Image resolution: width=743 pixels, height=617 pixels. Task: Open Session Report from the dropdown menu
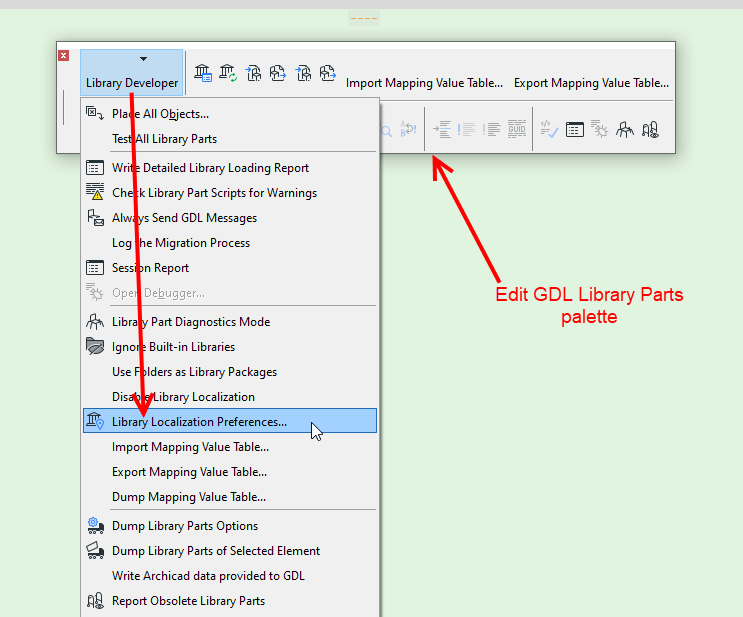point(230,268)
